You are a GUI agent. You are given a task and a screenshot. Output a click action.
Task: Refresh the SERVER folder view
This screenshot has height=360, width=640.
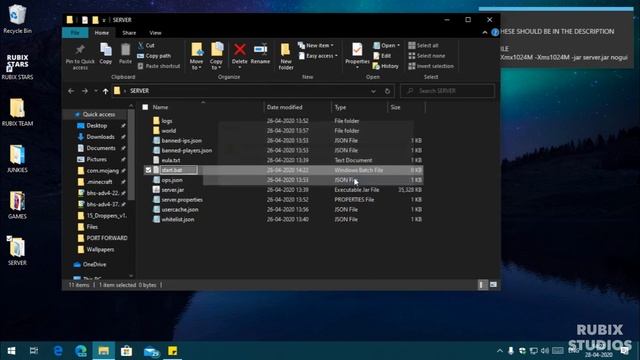point(387,91)
